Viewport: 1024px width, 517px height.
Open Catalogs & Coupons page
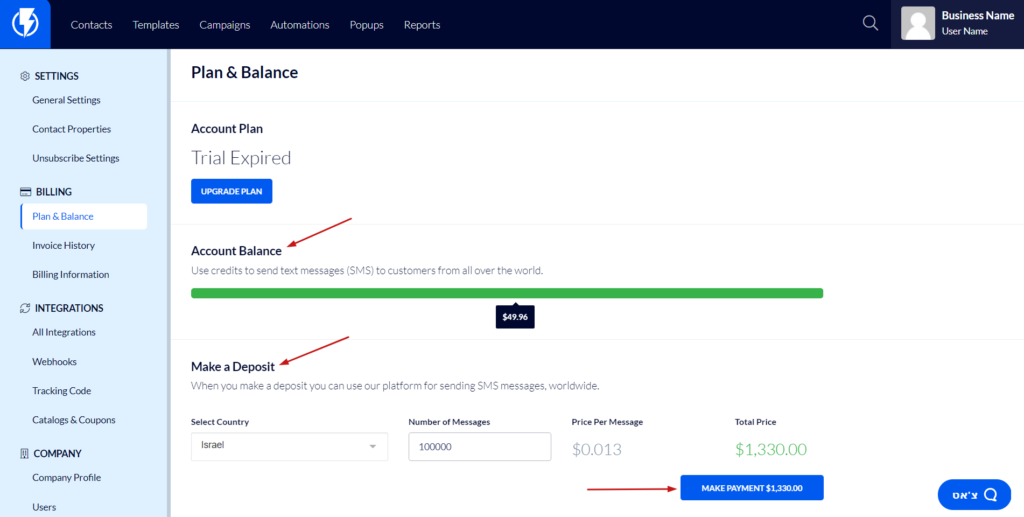tap(74, 420)
